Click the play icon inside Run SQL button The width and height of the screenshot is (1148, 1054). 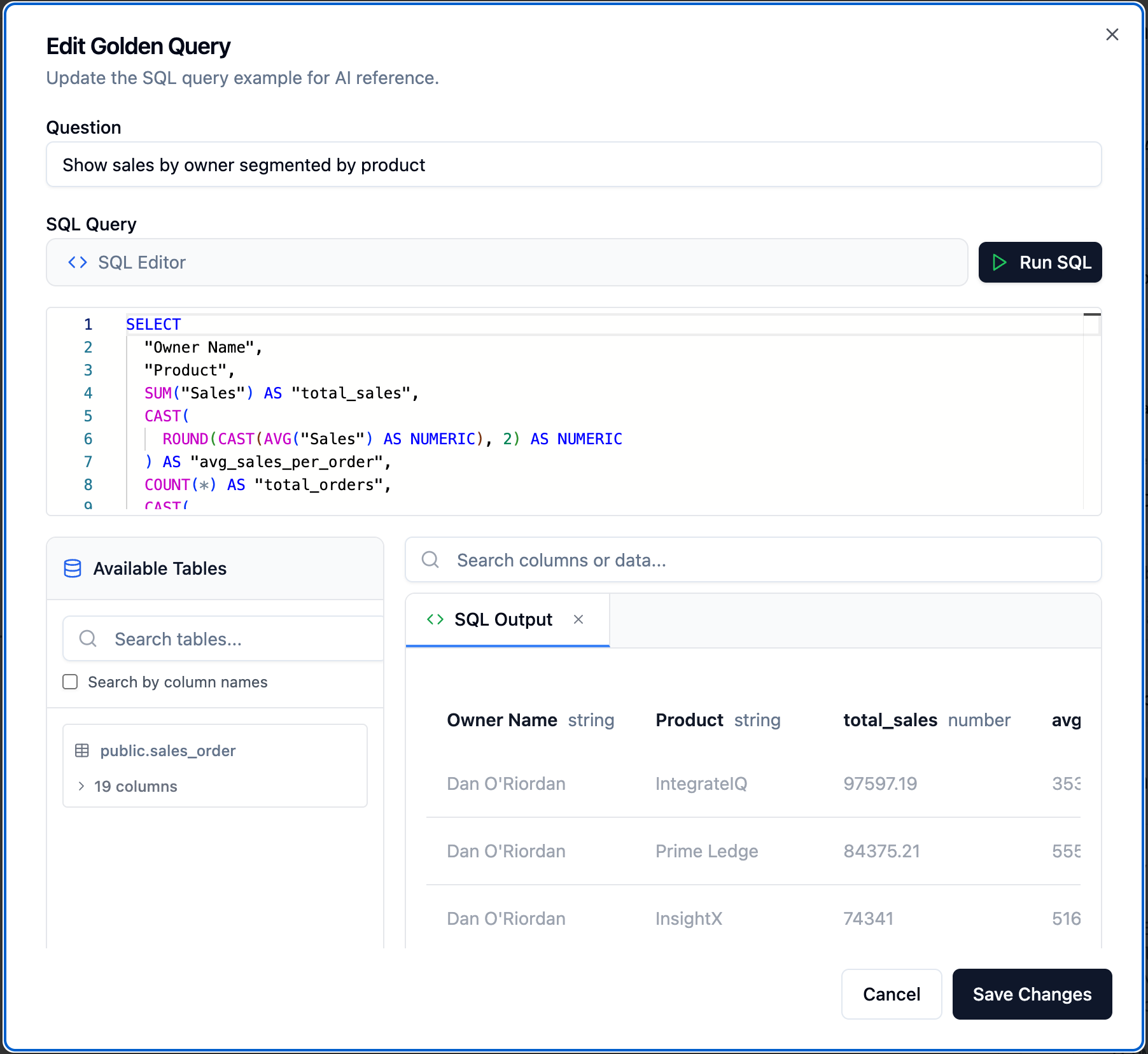(x=1000, y=262)
